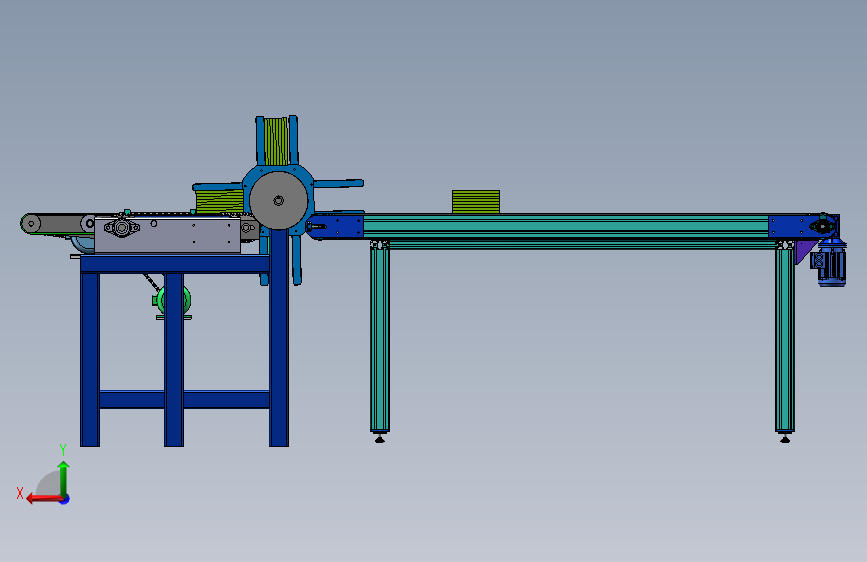The height and width of the screenshot is (562, 867).
Task: Select the large gray disc of the rotary wheel
Action: pyautogui.click(x=279, y=200)
